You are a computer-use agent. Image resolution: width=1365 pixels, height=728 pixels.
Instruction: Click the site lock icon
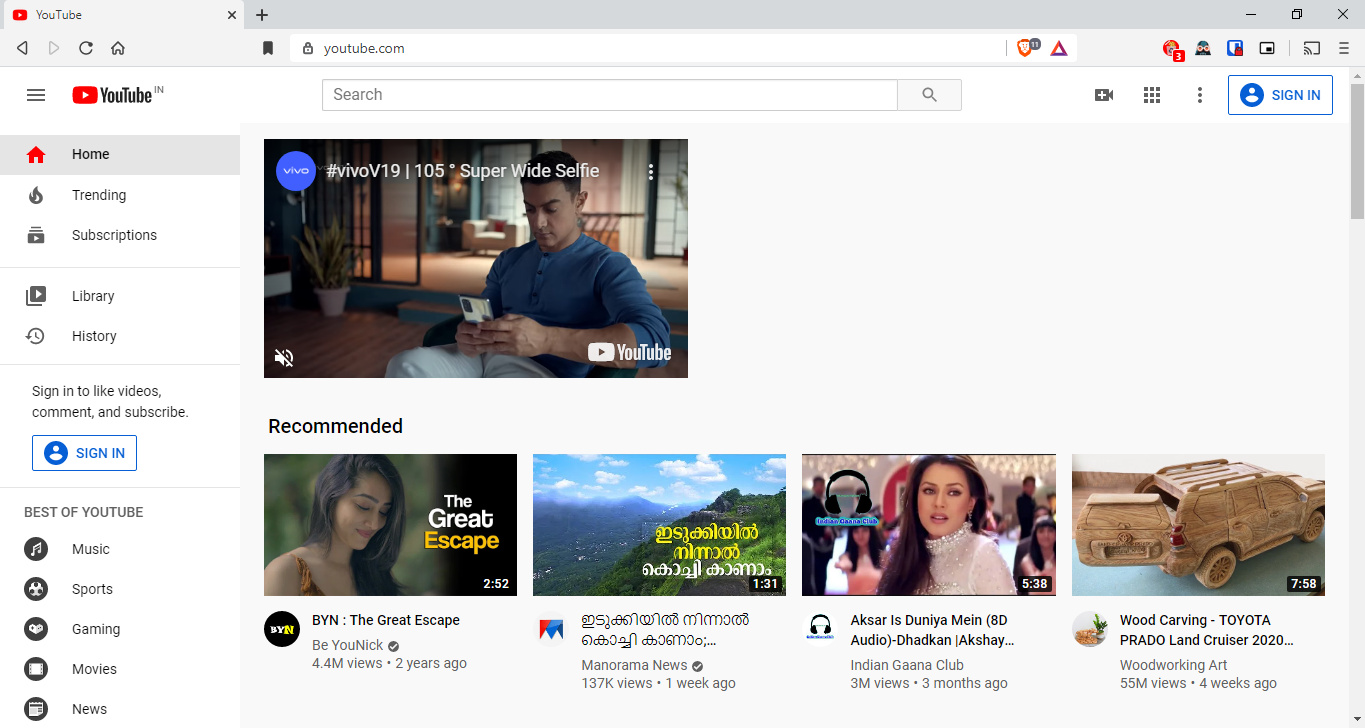(308, 48)
